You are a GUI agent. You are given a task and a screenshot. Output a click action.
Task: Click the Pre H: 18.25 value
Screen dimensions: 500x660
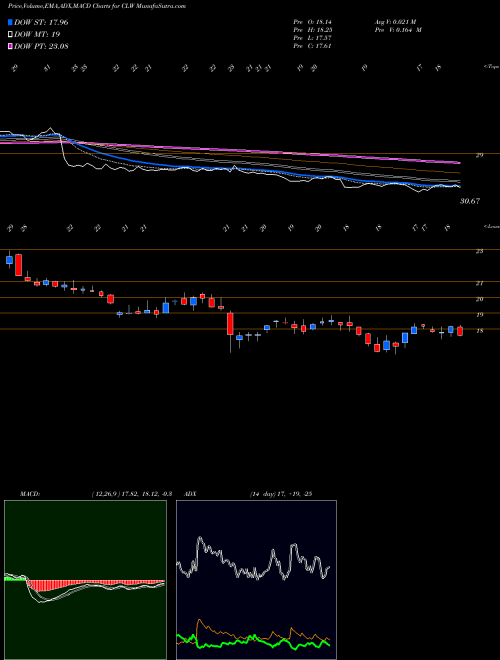click(x=313, y=30)
